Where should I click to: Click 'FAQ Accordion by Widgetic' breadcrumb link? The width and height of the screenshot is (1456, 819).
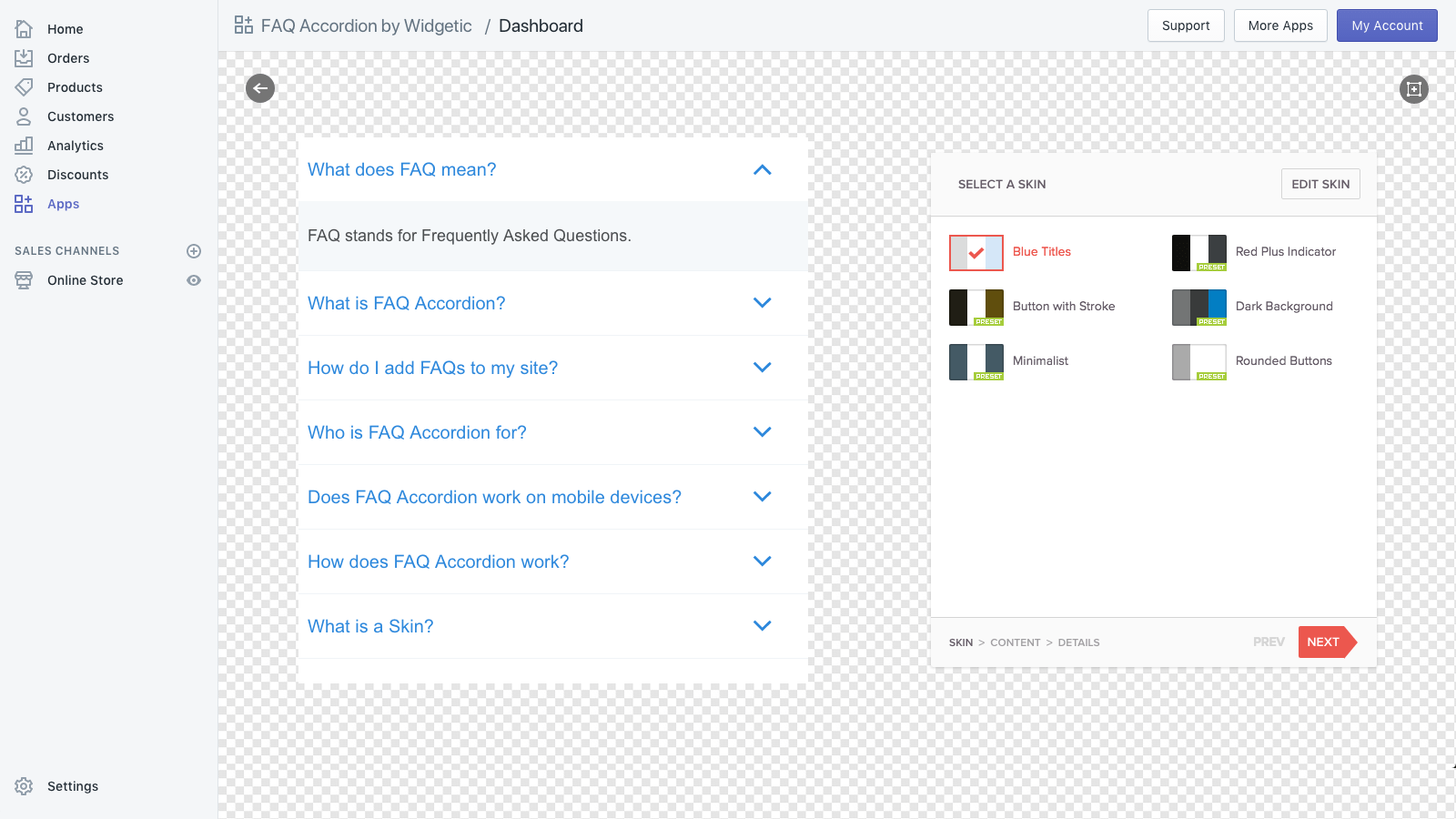(x=367, y=25)
